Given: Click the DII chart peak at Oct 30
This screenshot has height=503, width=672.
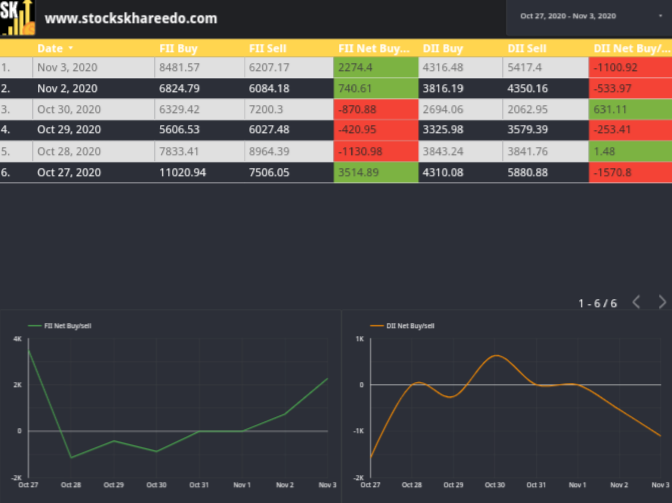Looking at the screenshot, I should click(x=496, y=356).
